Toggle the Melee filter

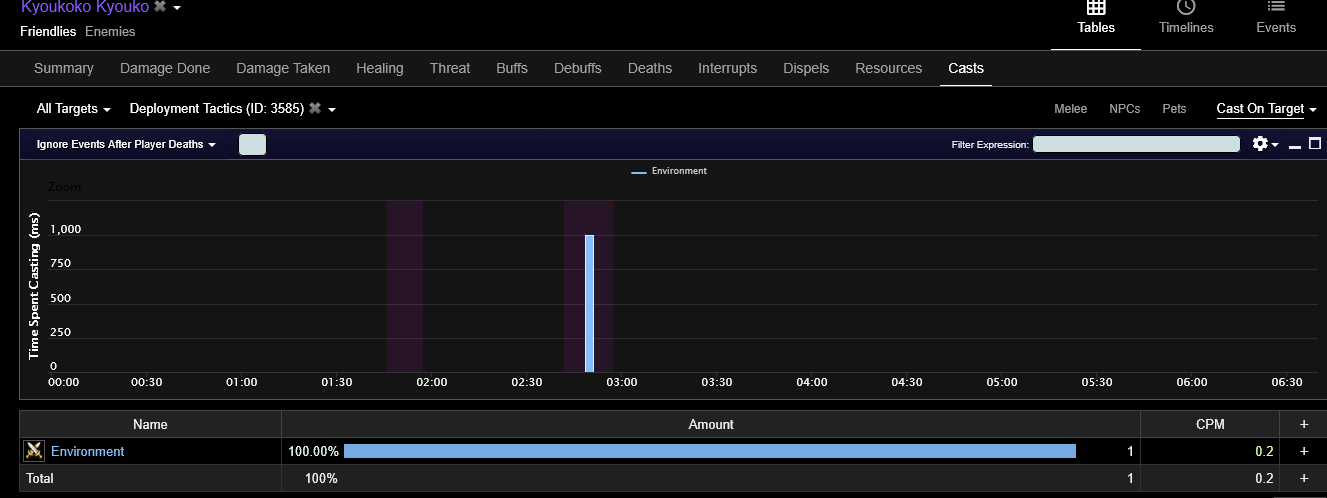point(1071,108)
